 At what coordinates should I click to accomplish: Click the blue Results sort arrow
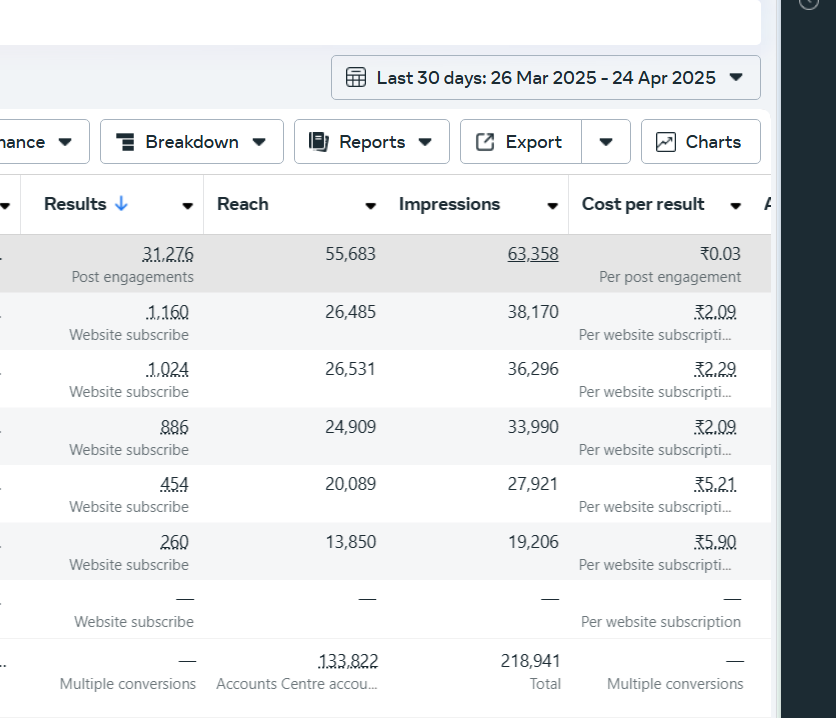point(122,204)
